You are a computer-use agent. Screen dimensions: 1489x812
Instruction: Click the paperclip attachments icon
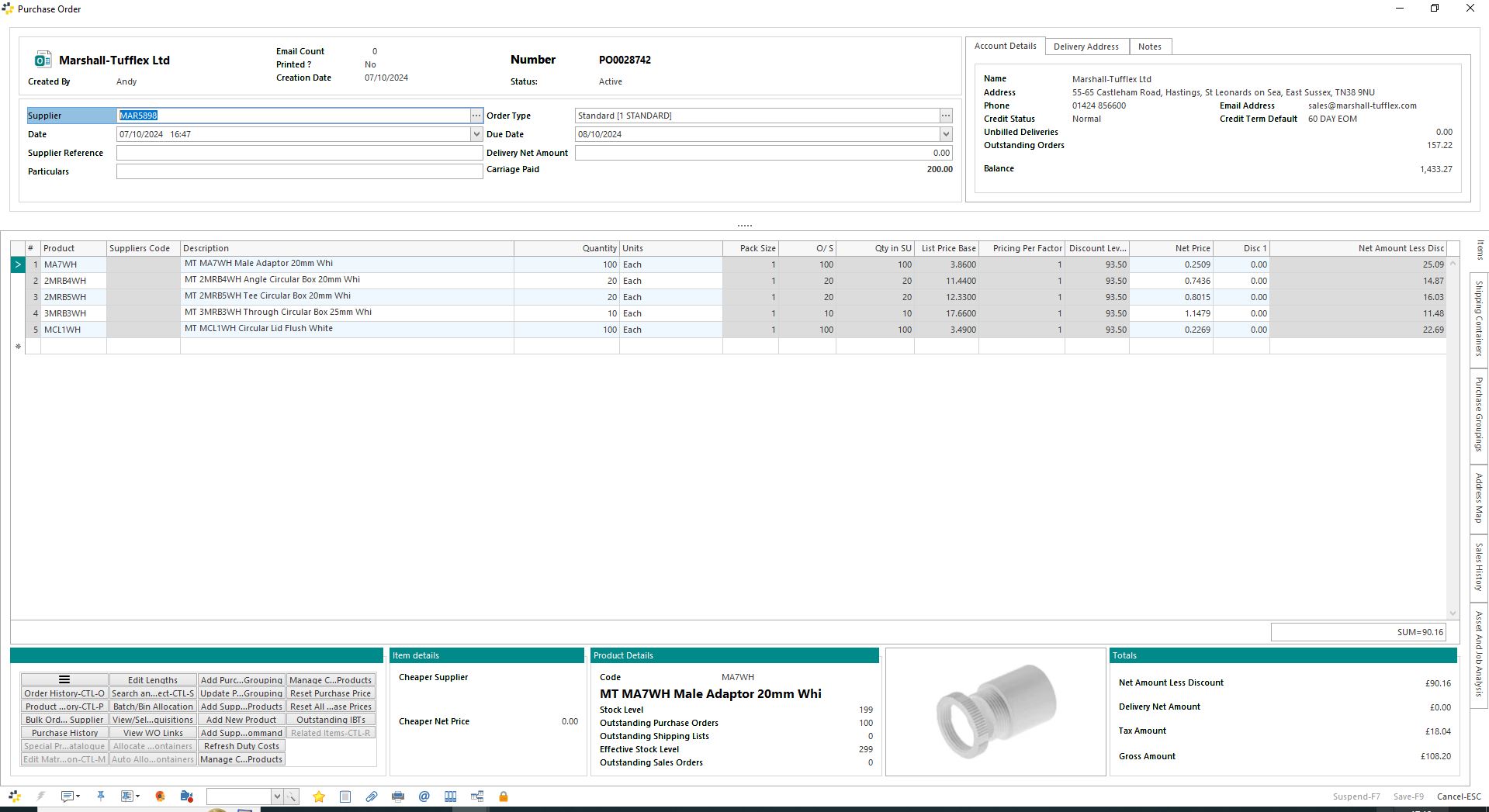point(372,796)
